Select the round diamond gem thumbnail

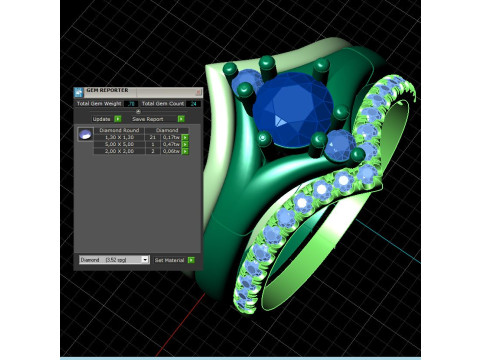[85, 134]
